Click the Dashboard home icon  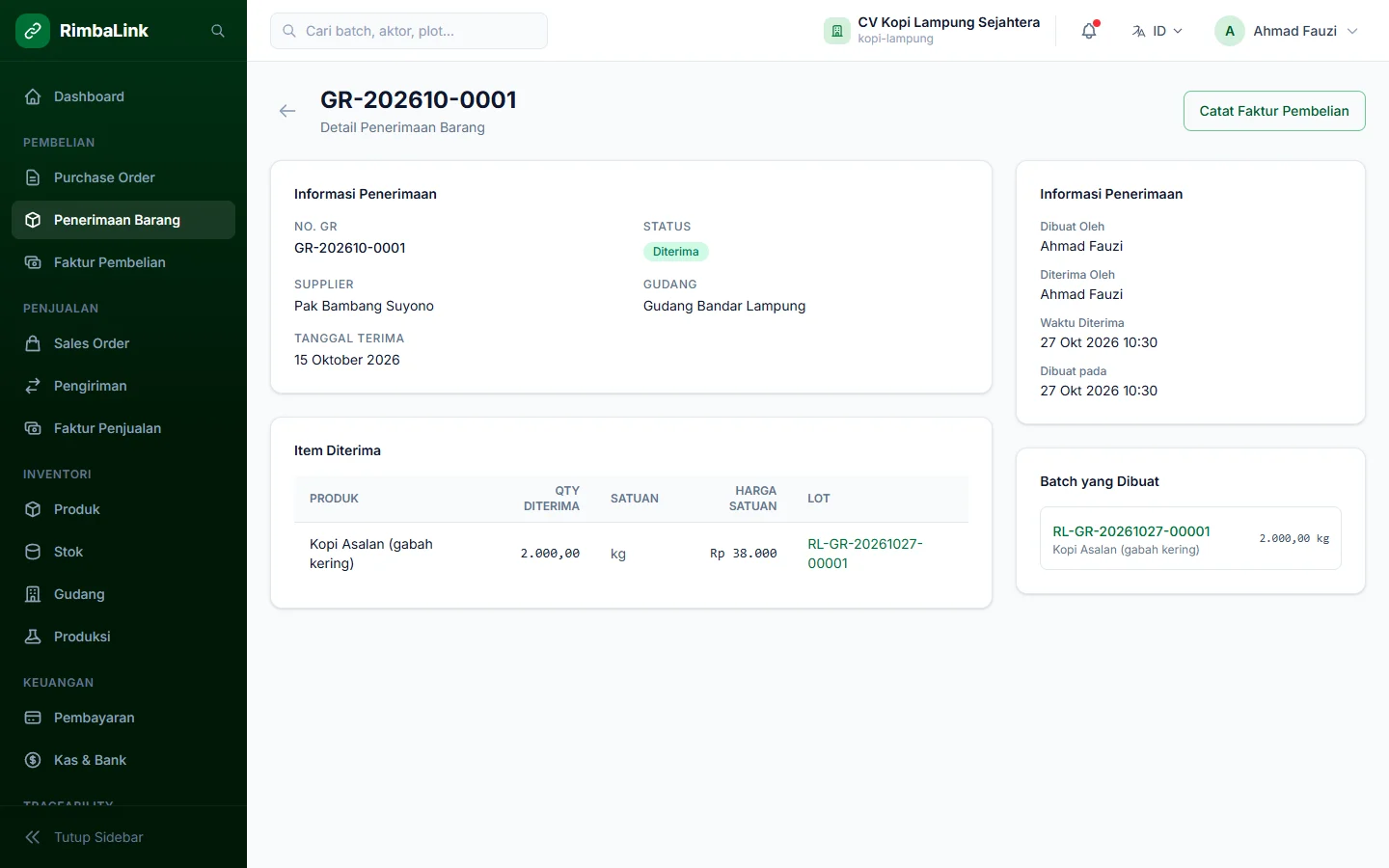(33, 96)
